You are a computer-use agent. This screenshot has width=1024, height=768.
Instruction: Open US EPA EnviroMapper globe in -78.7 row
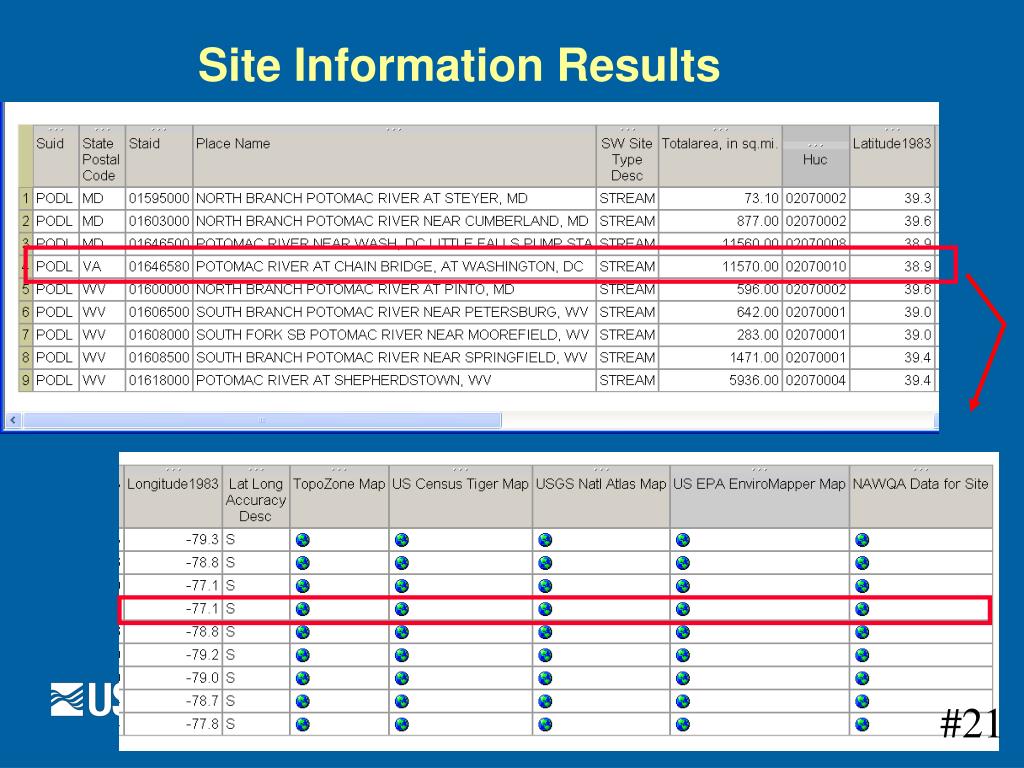tap(683, 701)
